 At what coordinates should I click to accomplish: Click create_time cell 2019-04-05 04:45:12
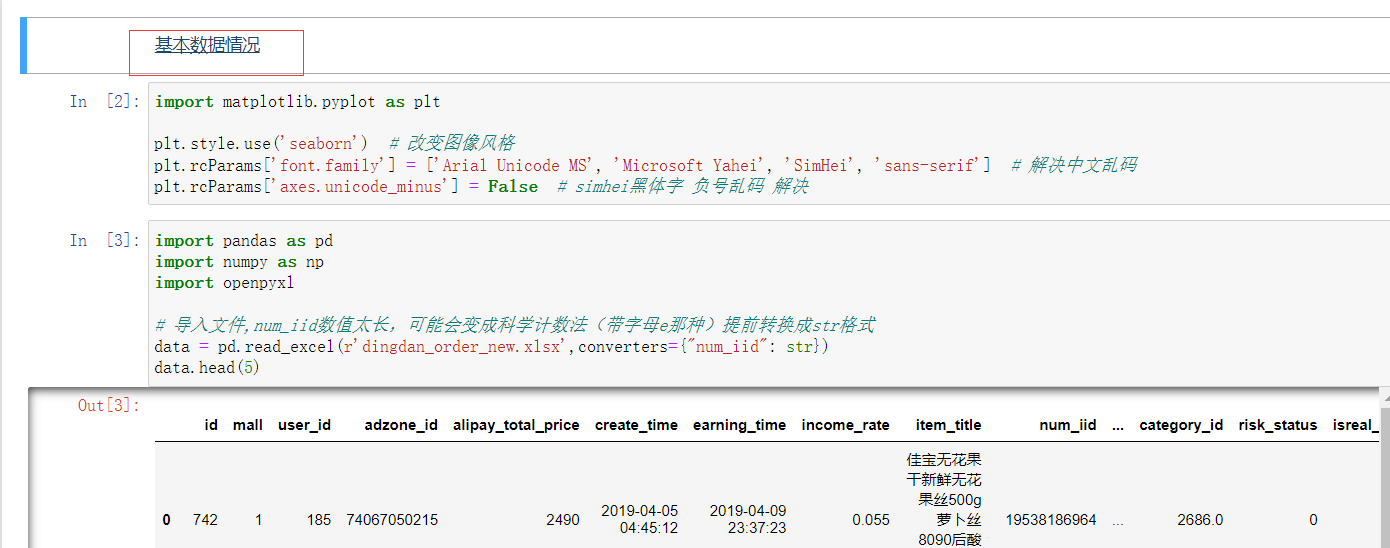pyautogui.click(x=639, y=519)
